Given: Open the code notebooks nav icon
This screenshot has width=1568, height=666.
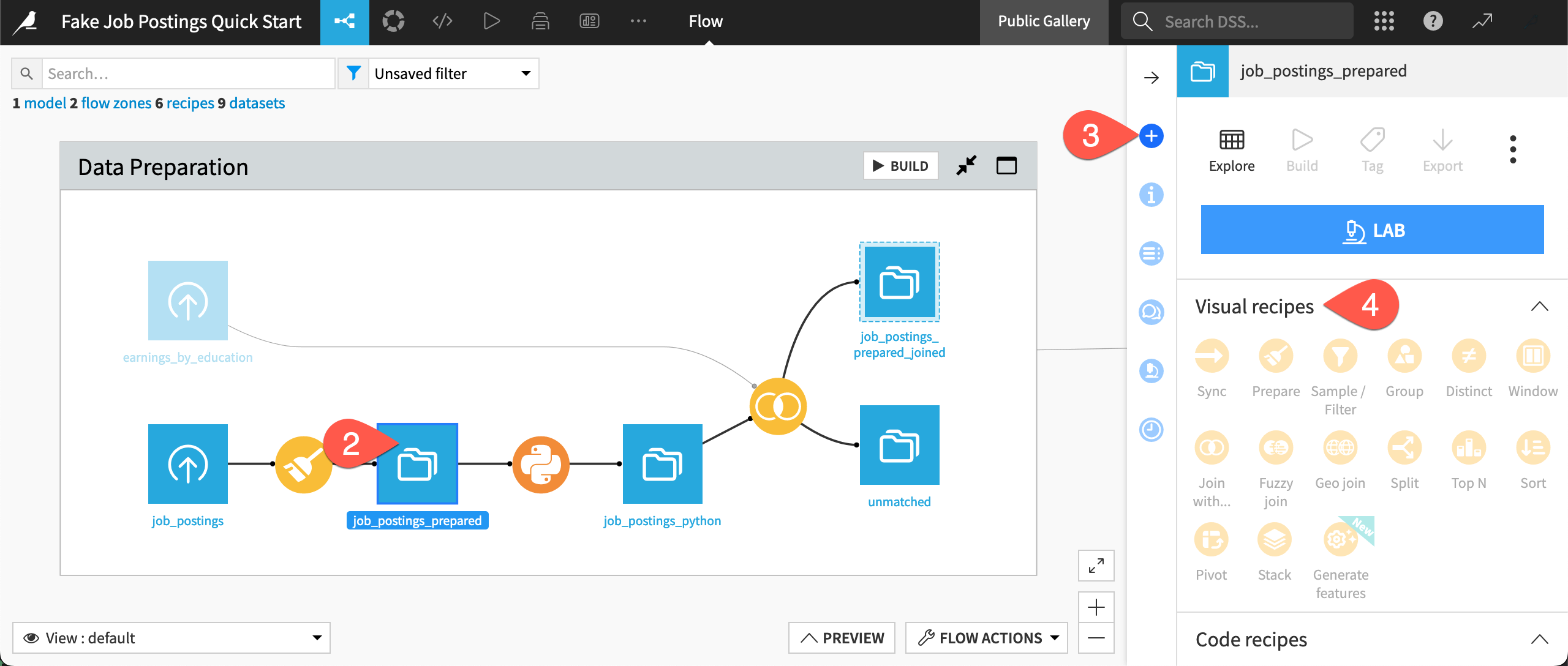Looking at the screenshot, I should (x=442, y=21).
